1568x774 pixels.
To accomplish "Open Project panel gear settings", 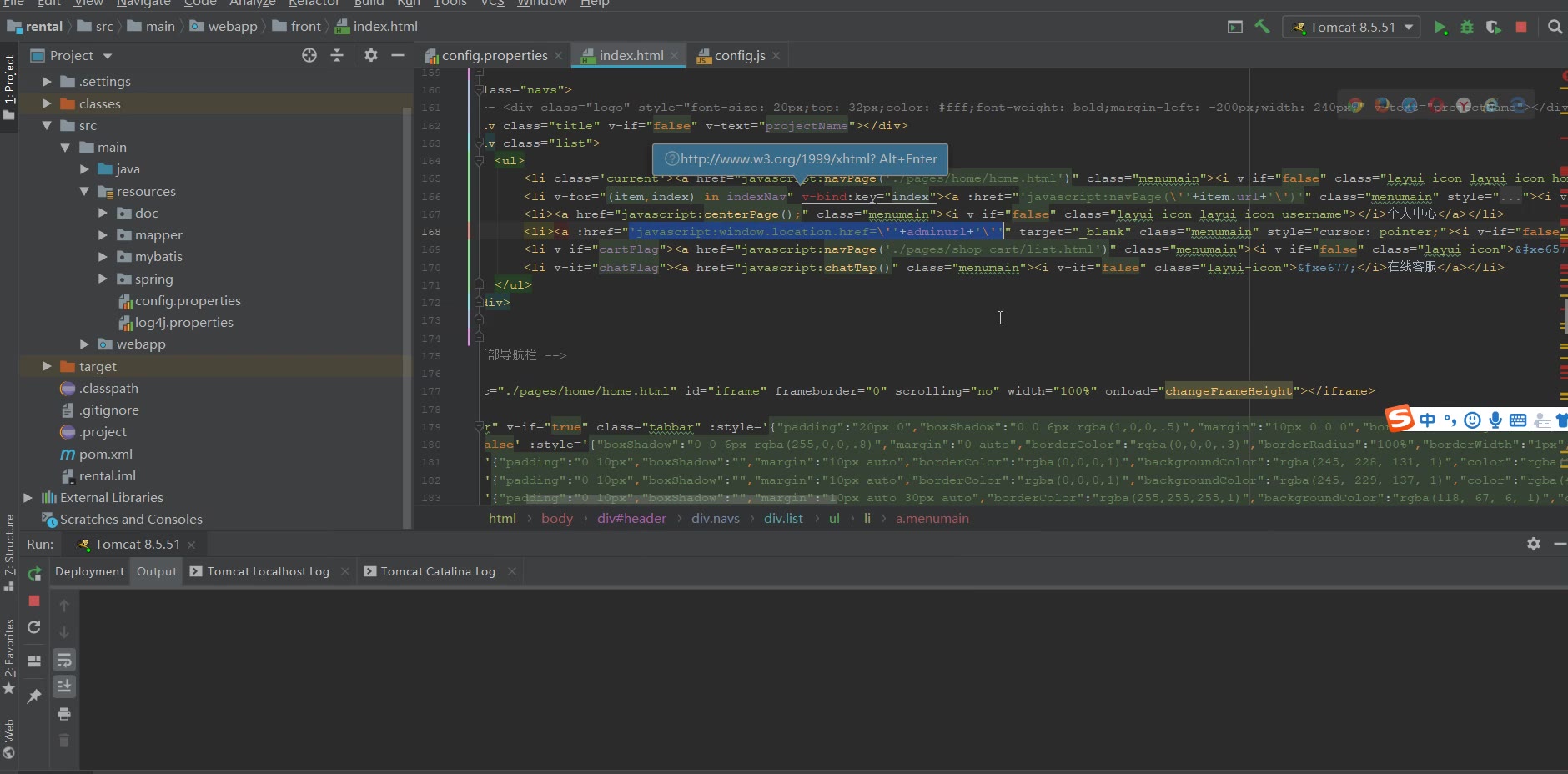I will click(371, 55).
